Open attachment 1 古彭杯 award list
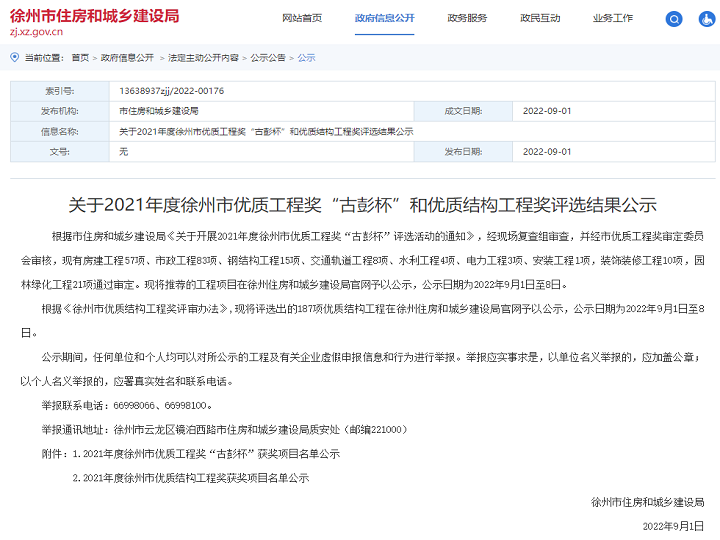Image resolution: width=720 pixels, height=540 pixels. point(211,453)
